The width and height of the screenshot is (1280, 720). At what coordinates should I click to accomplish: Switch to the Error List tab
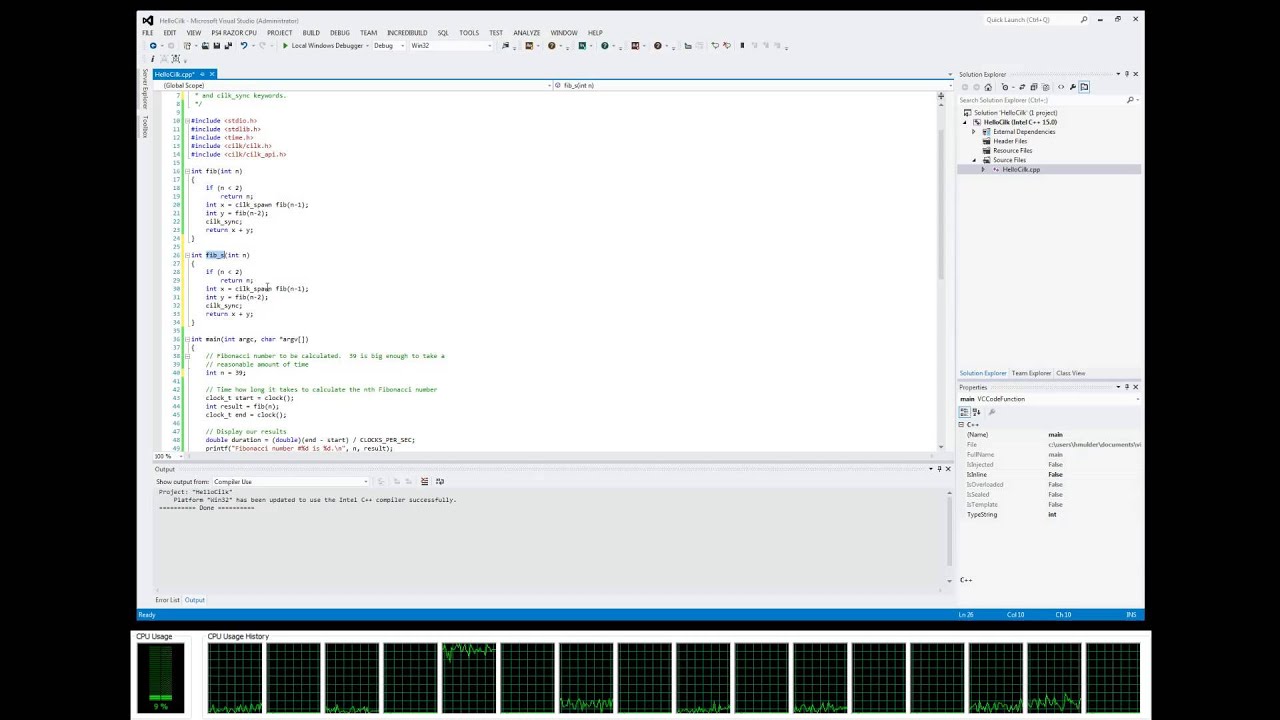click(x=167, y=600)
